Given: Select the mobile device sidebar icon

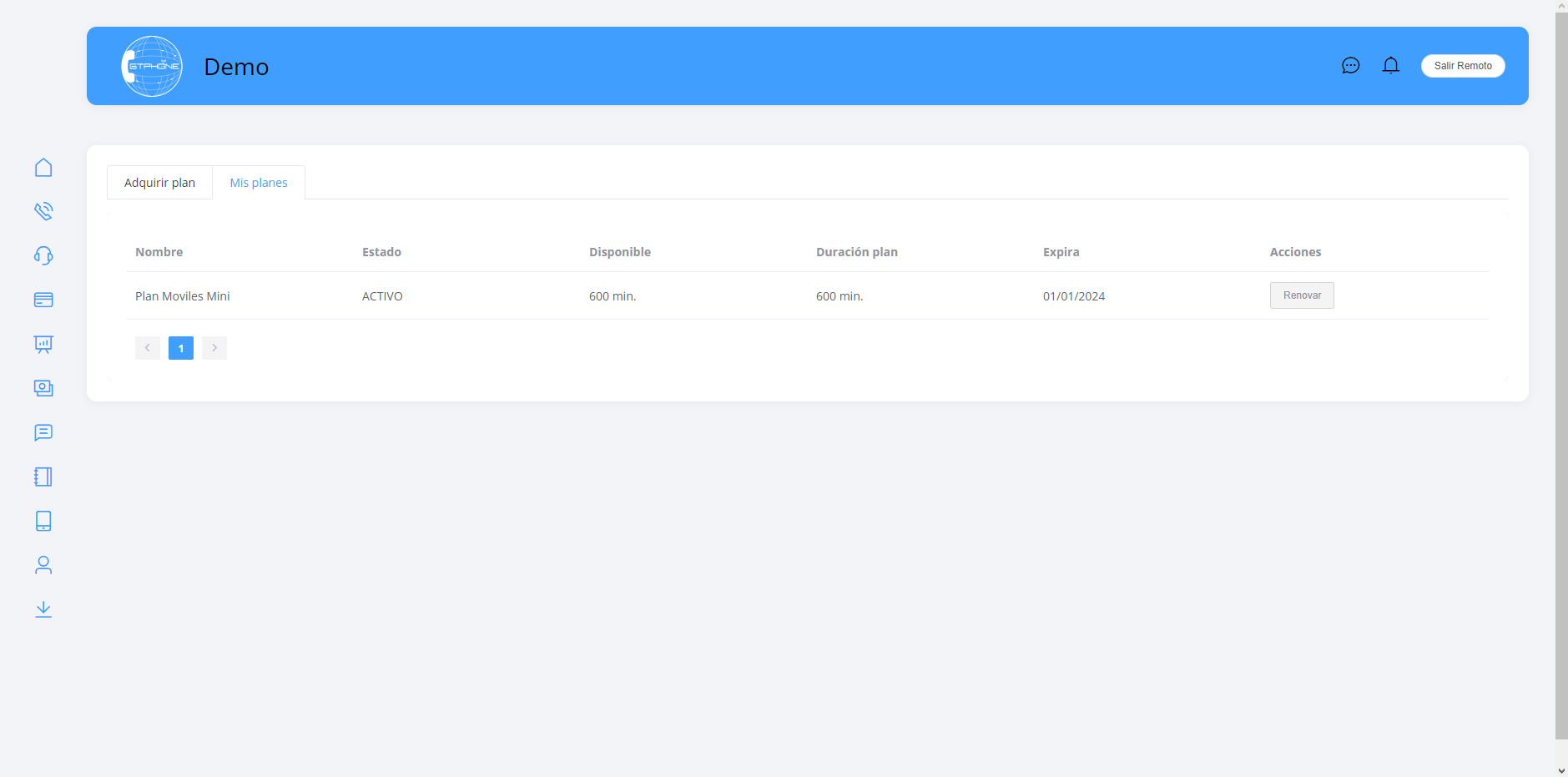Looking at the screenshot, I should coord(43,521).
